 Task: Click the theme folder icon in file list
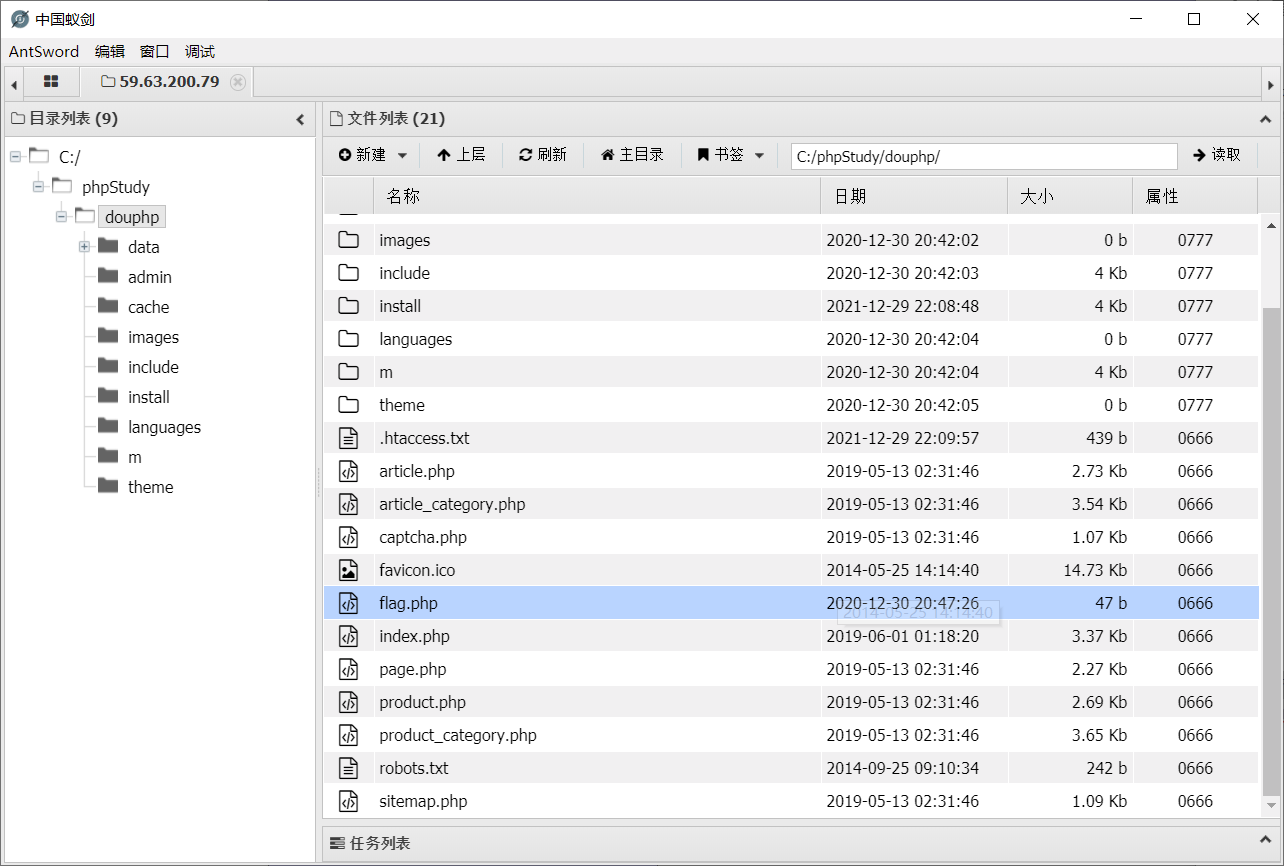(348, 405)
